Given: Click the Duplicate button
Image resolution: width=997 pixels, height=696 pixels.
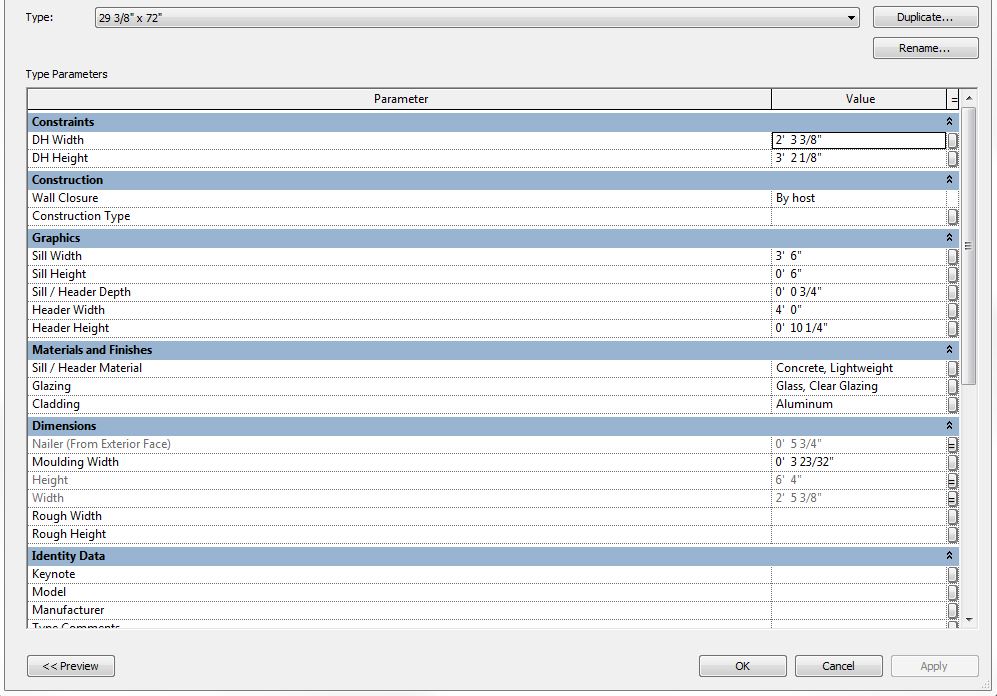Looking at the screenshot, I should [x=925, y=17].
